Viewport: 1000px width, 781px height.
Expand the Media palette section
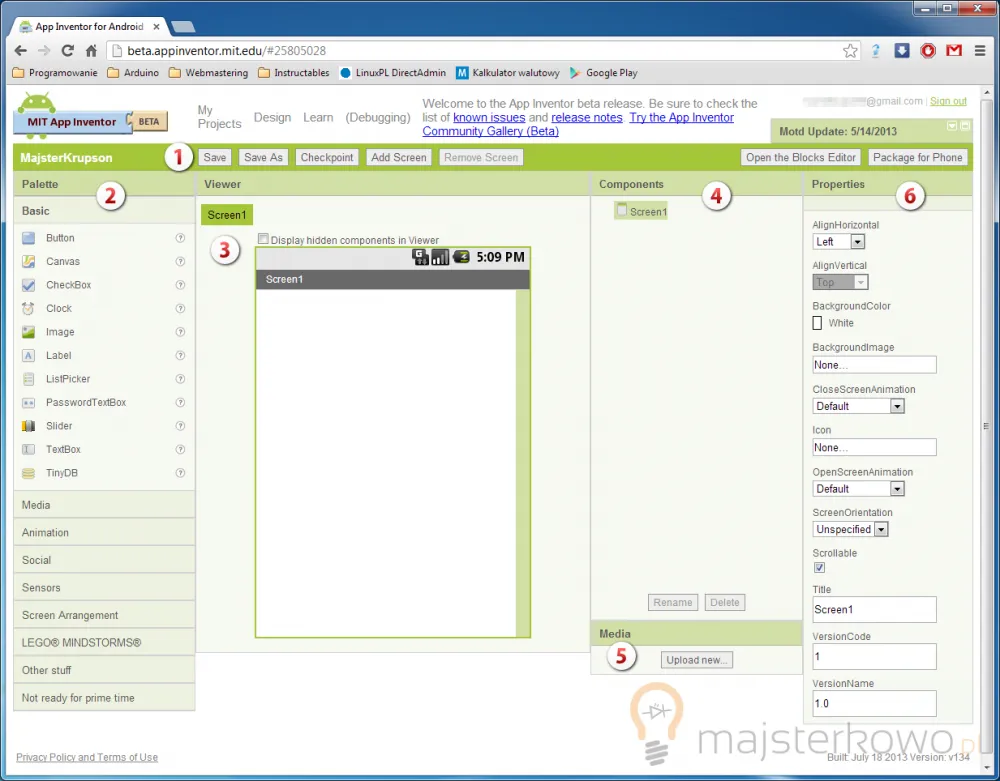pyautogui.click(x=104, y=505)
